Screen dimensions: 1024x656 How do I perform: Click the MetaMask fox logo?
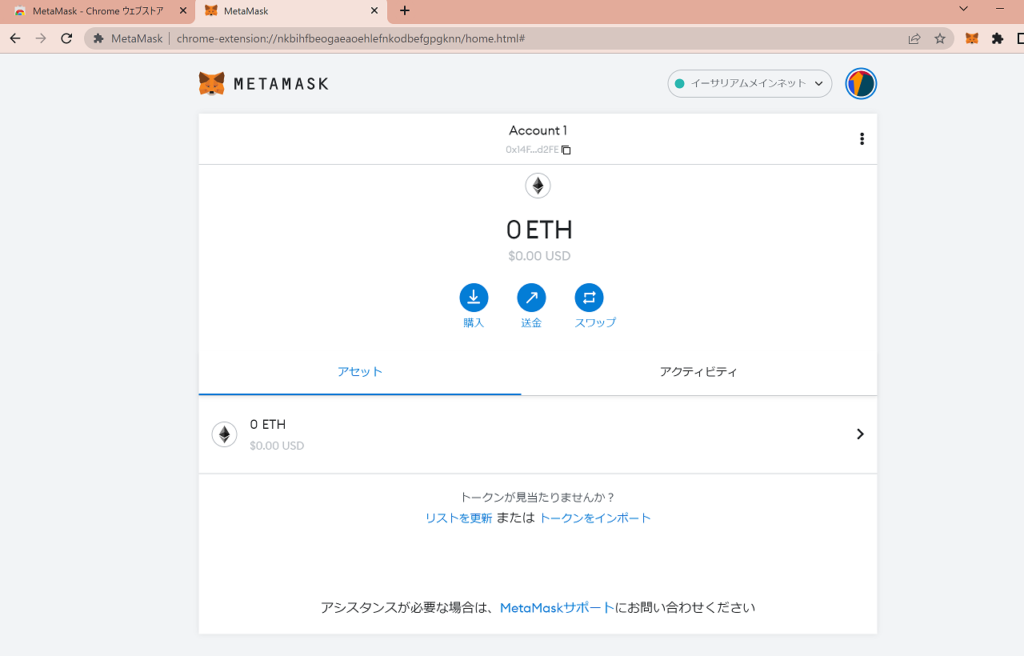click(x=212, y=84)
